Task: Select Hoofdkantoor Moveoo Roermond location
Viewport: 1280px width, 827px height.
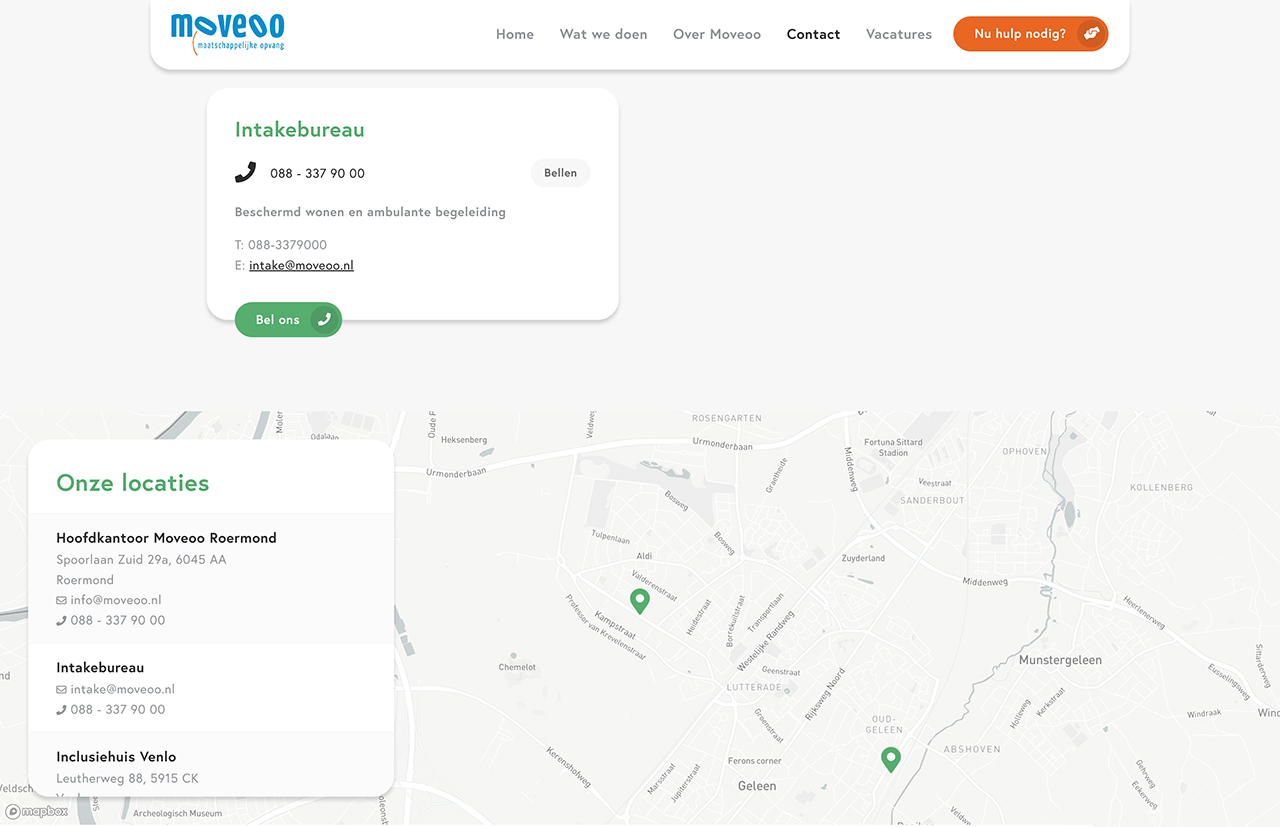Action: (166, 538)
